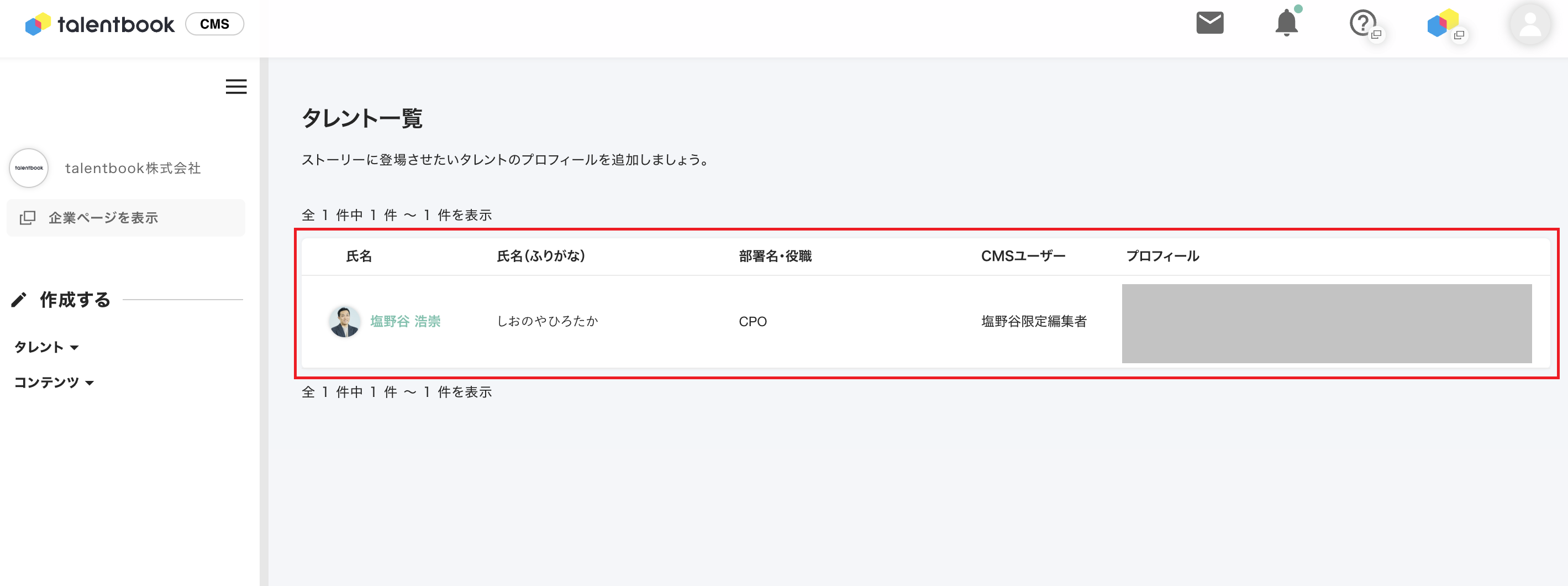Click the CMSユーザー column header
Viewport: 1568px width, 586px height.
click(1023, 257)
